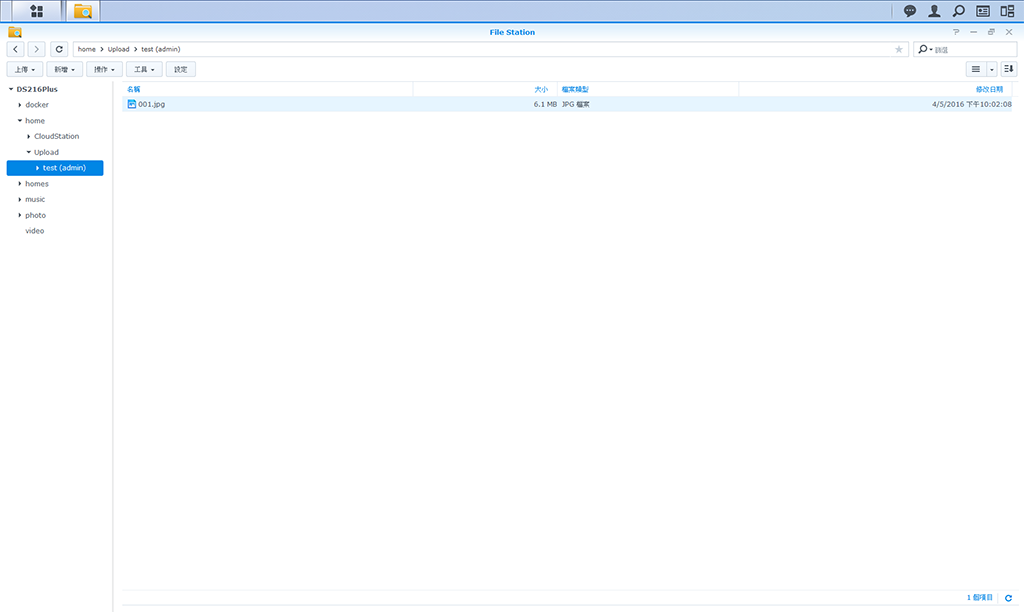Close the File Station window

1009,32
